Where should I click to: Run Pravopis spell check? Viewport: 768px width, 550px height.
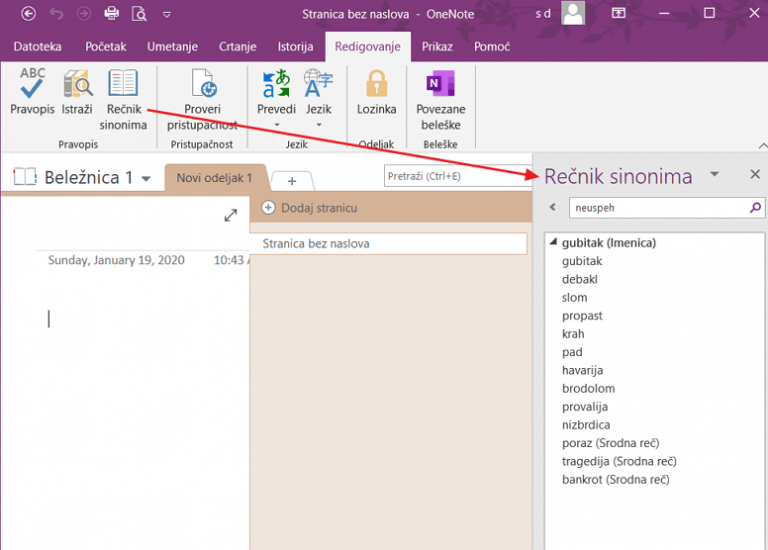(32, 92)
